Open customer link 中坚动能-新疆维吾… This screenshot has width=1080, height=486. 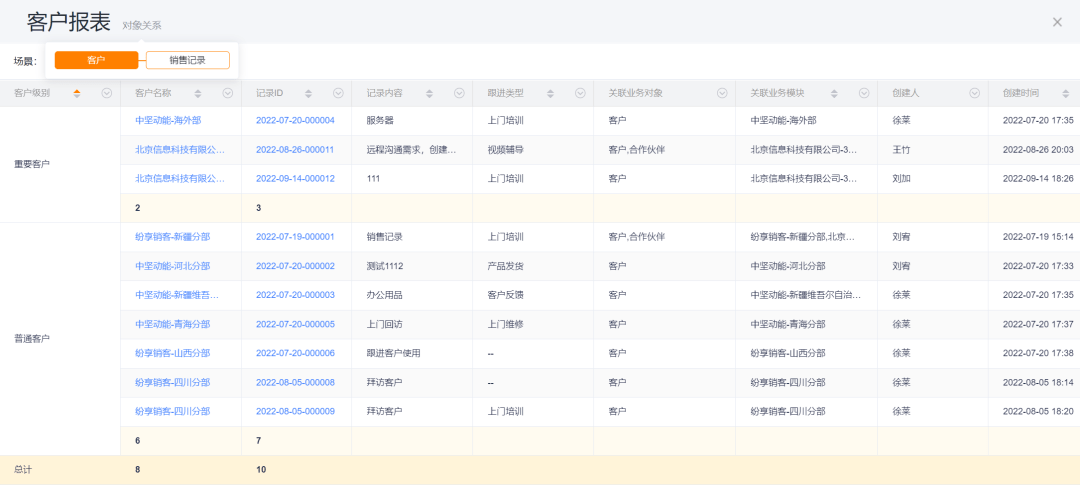(178, 295)
